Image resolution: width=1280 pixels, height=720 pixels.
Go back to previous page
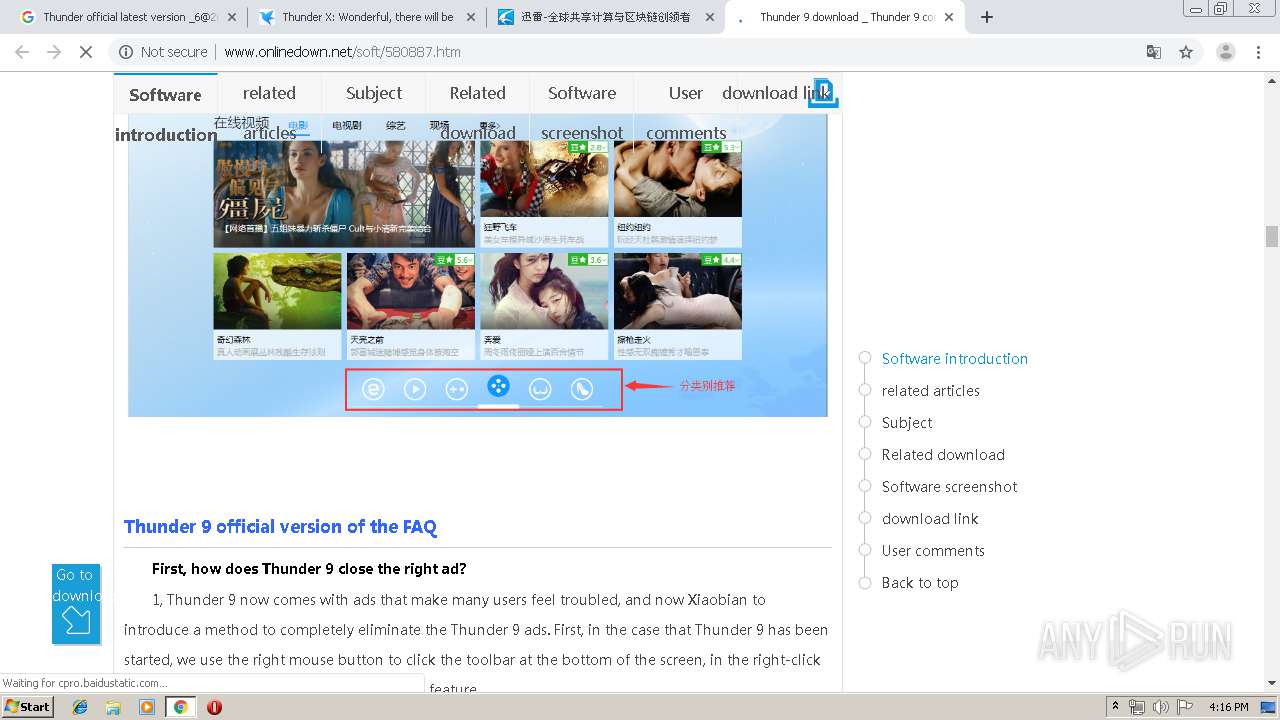coord(22,52)
